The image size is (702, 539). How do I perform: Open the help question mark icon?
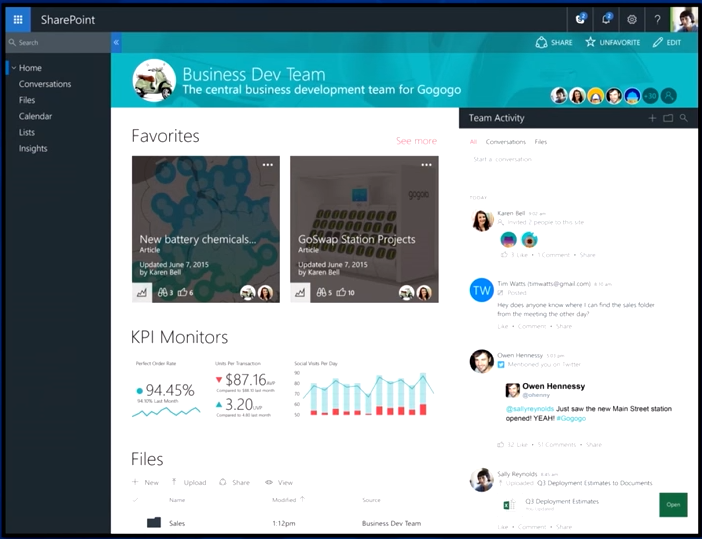click(x=657, y=20)
